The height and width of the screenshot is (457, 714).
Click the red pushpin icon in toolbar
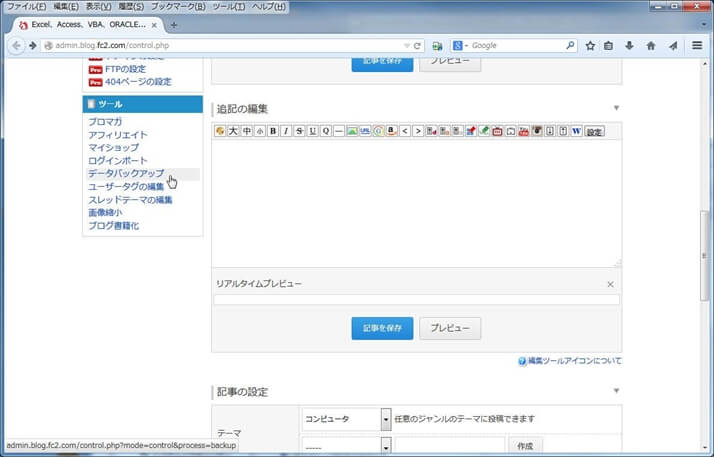pos(471,131)
